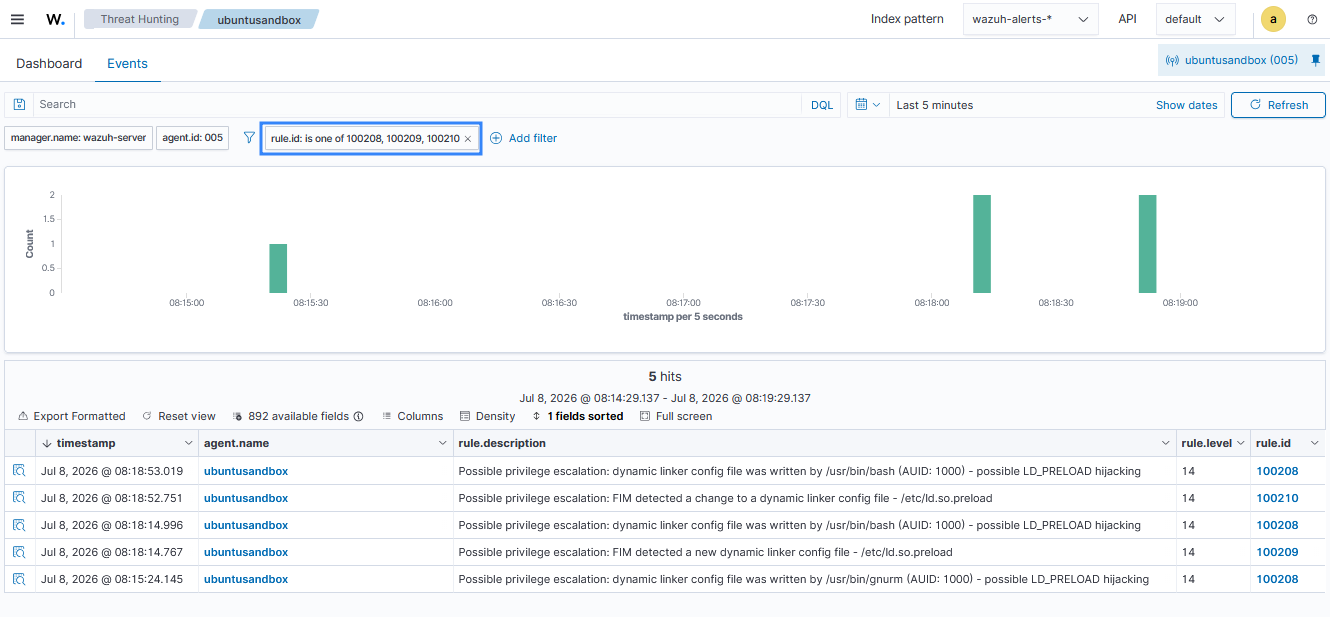Click 'FIM detected a new dynamic linker' description
Image resolution: width=1330 pixels, height=617 pixels.
click(705, 552)
